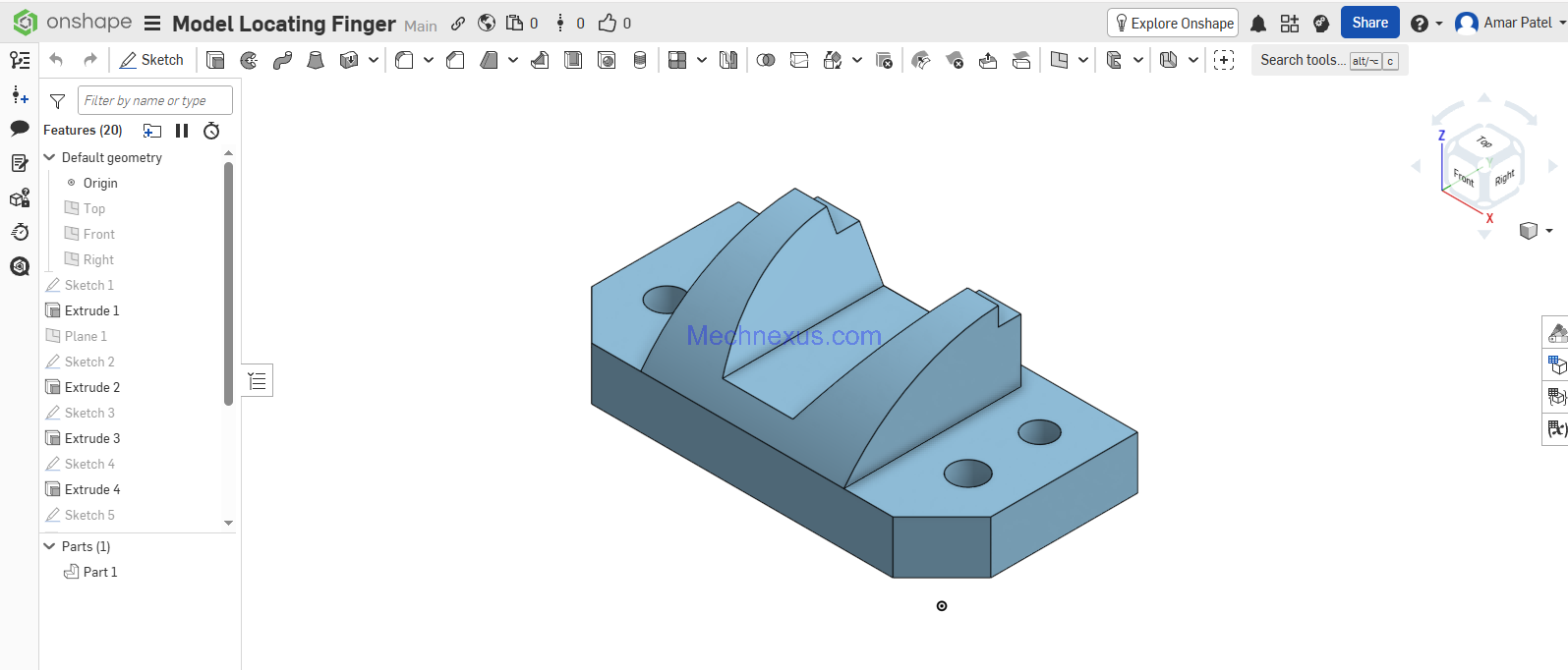Viewport: 1568px width, 670px height.
Task: Select the Extrude tool in toolbar
Action: (215, 61)
